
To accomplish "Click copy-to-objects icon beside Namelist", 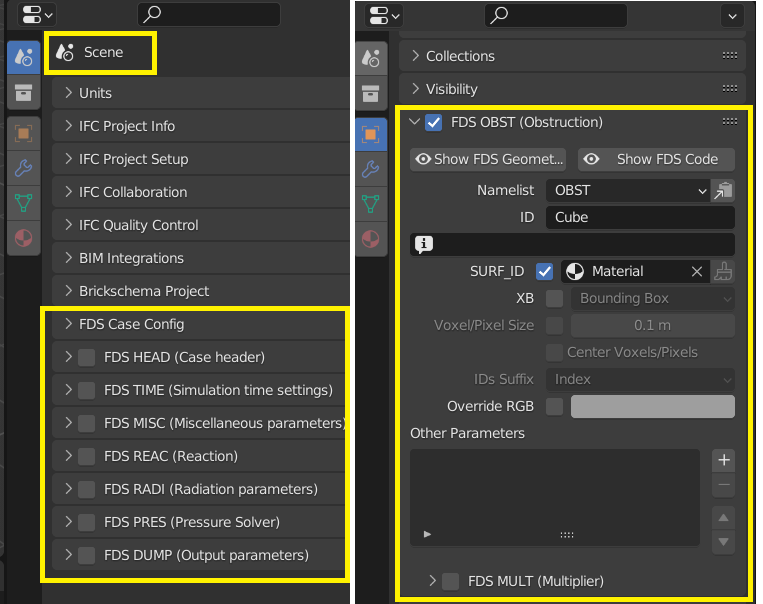I will click(x=723, y=190).
